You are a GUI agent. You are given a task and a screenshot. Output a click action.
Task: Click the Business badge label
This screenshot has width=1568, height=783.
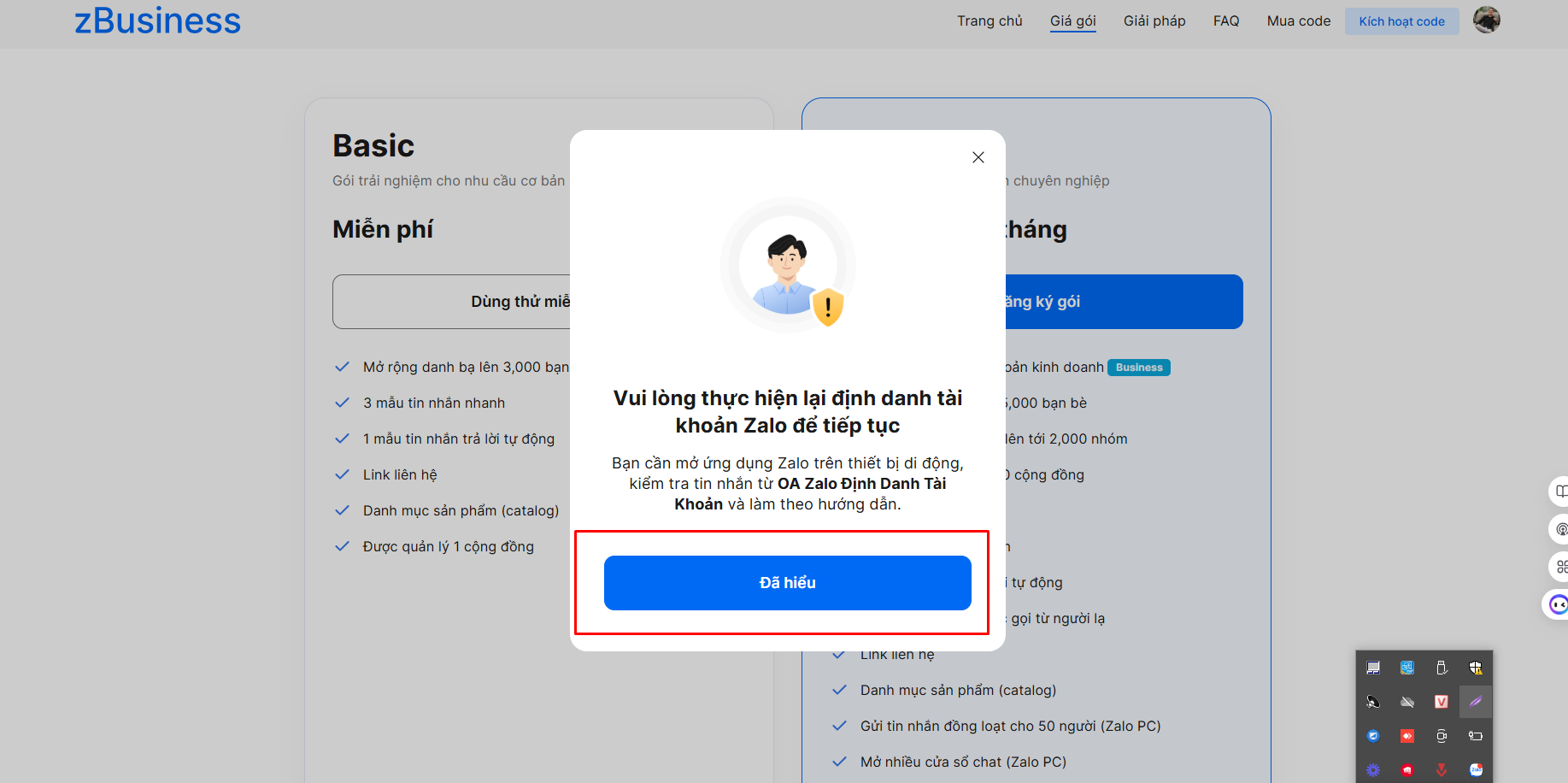pos(1139,368)
